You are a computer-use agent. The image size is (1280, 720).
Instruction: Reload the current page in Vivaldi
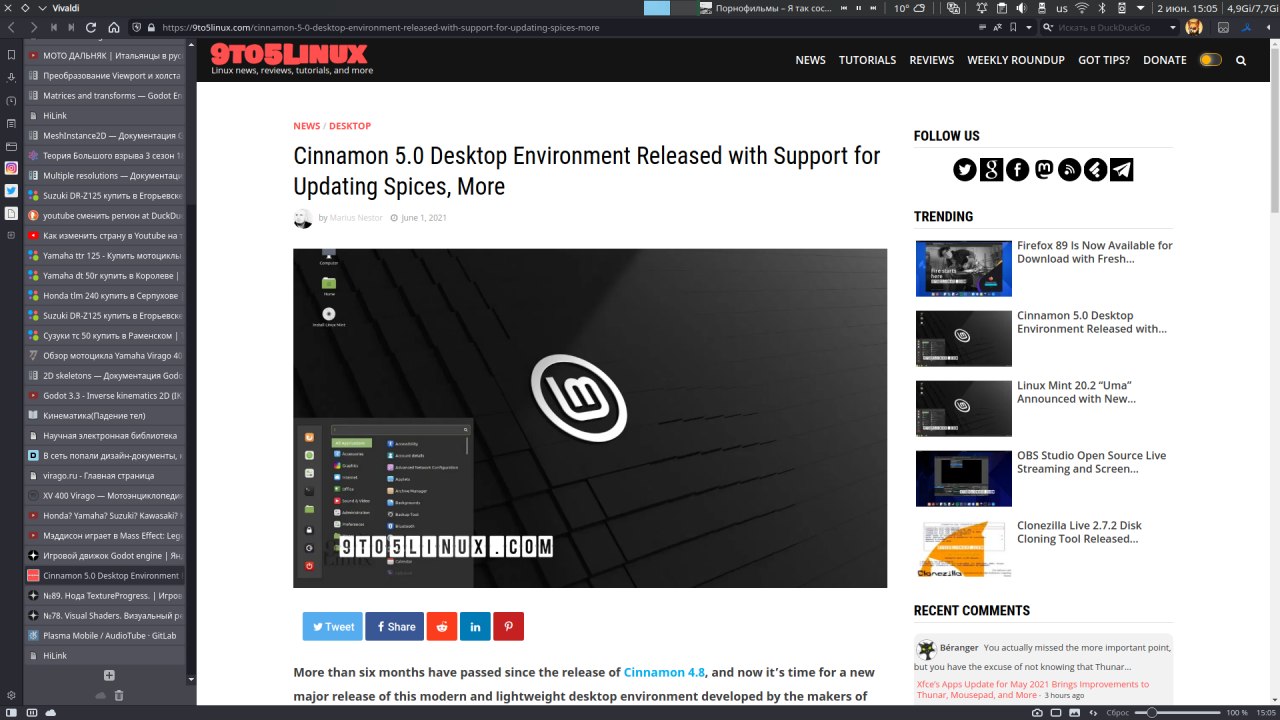[x=93, y=28]
